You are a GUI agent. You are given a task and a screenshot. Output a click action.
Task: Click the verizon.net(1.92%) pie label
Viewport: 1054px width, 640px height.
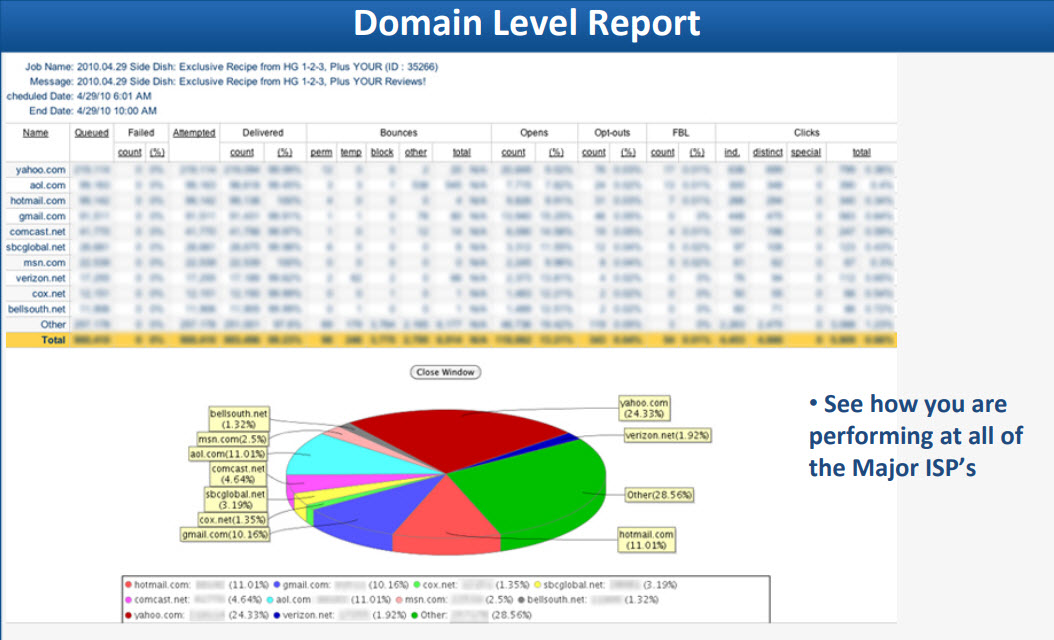point(667,436)
